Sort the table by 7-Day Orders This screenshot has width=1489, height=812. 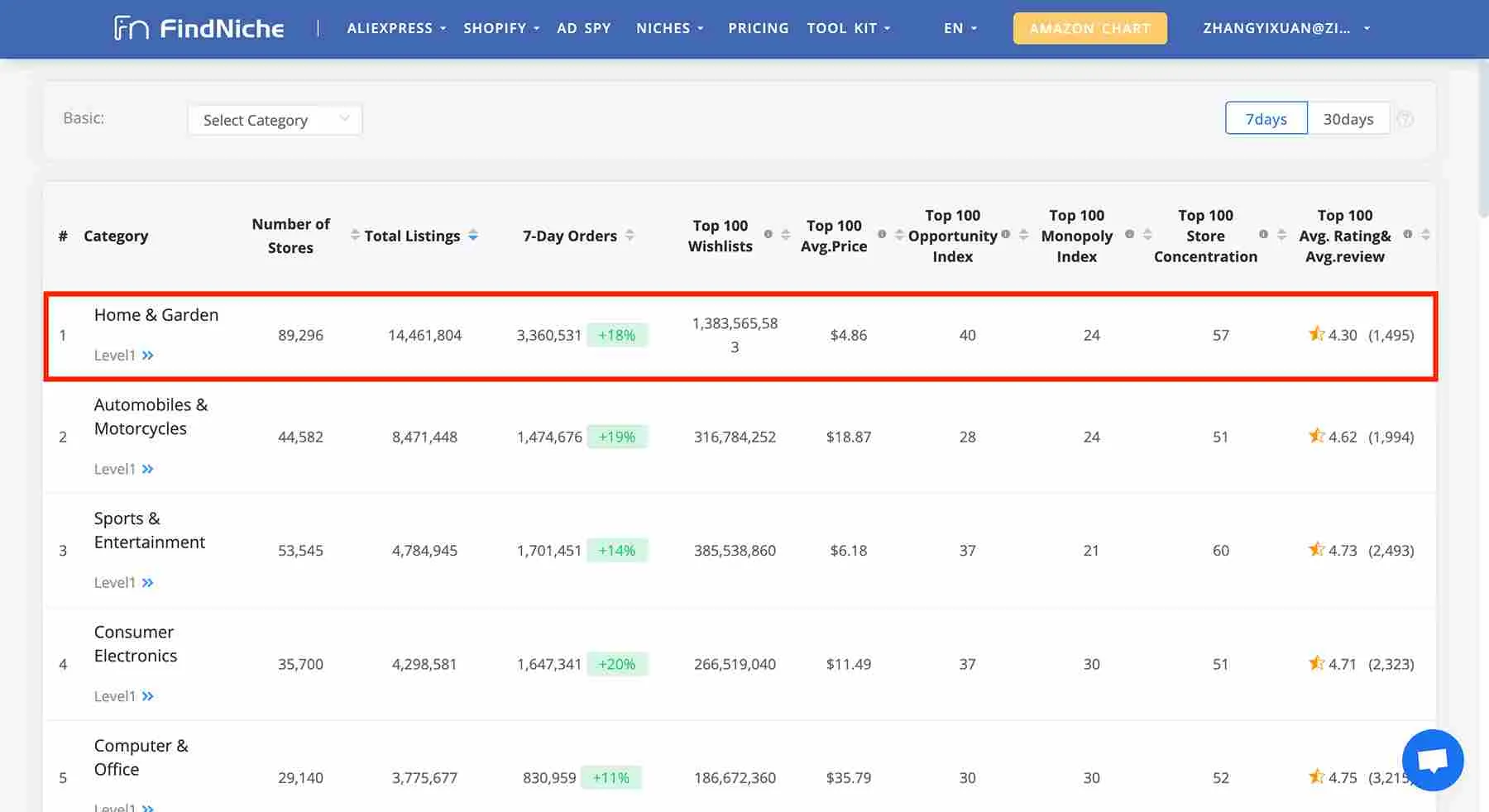630,236
